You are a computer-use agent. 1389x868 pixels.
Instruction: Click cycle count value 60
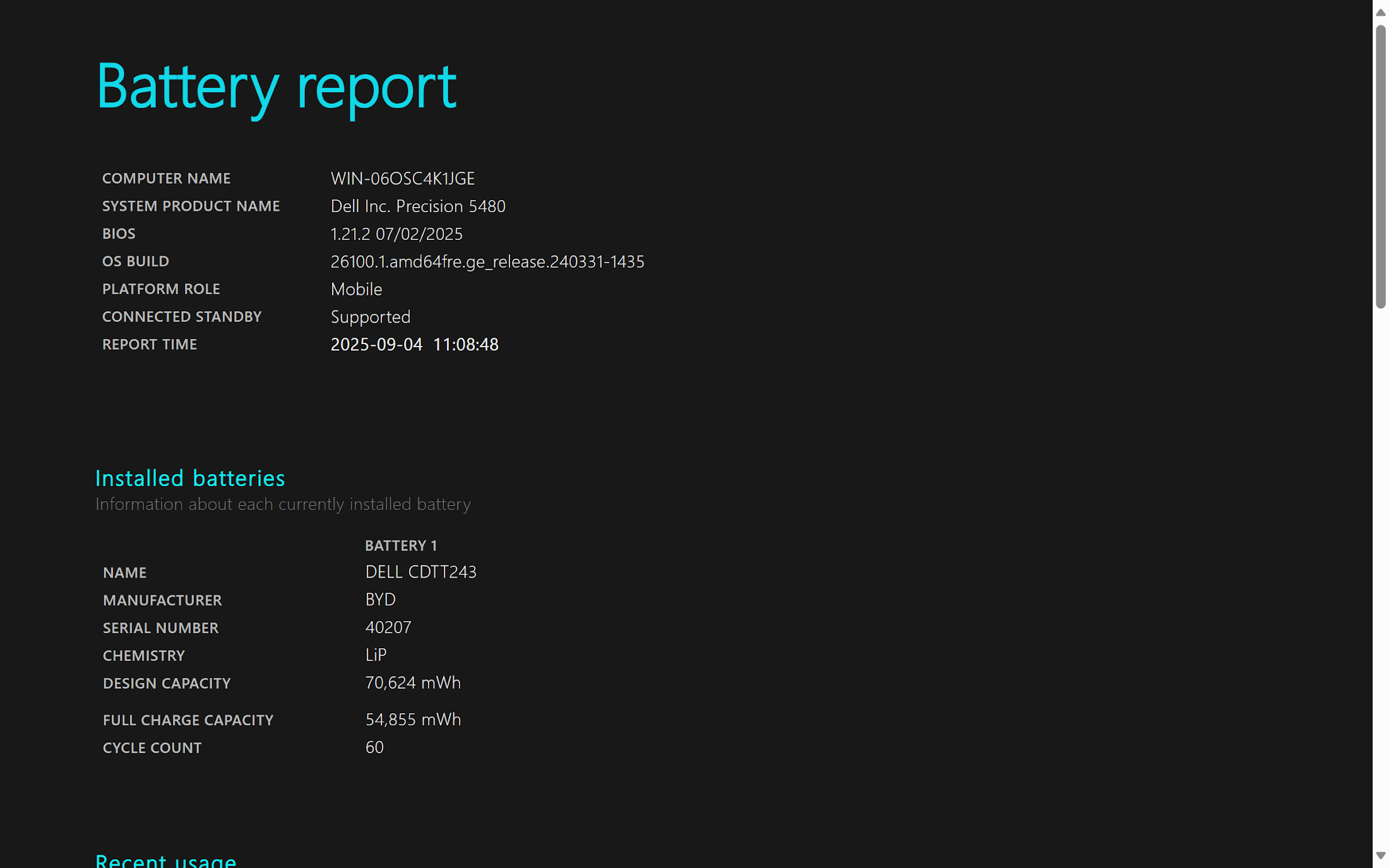[374, 748]
